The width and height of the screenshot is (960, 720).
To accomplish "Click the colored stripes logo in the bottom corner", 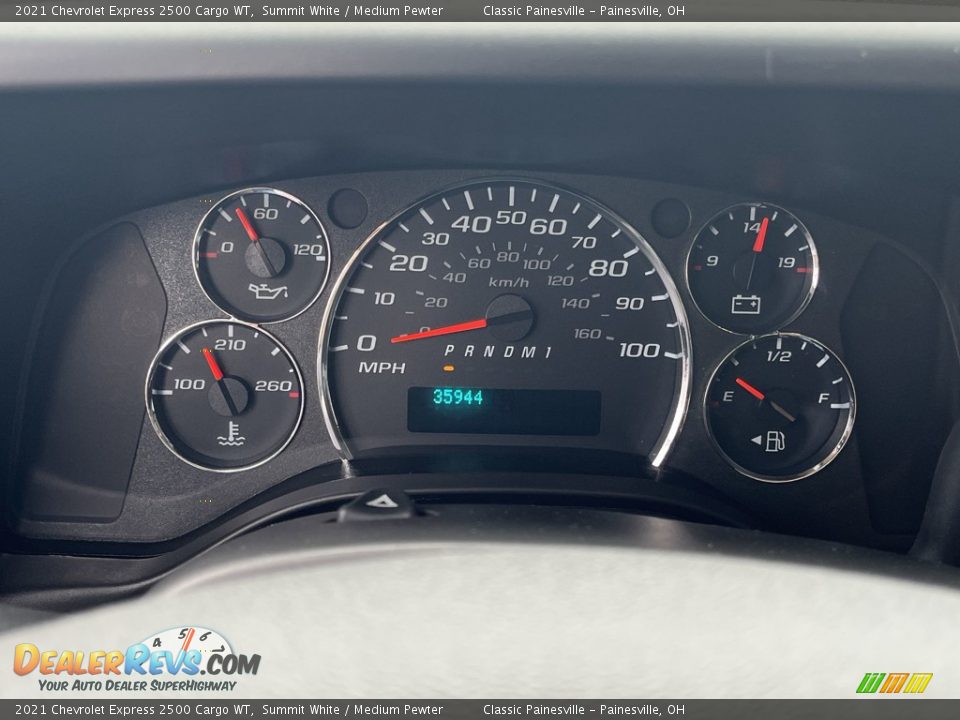I will pyautogui.click(x=893, y=683).
